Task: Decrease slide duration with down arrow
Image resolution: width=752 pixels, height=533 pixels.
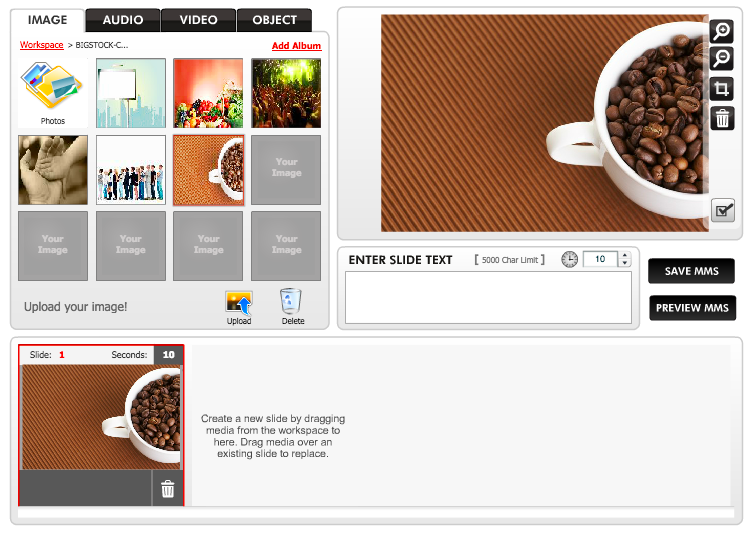Action: point(624,263)
